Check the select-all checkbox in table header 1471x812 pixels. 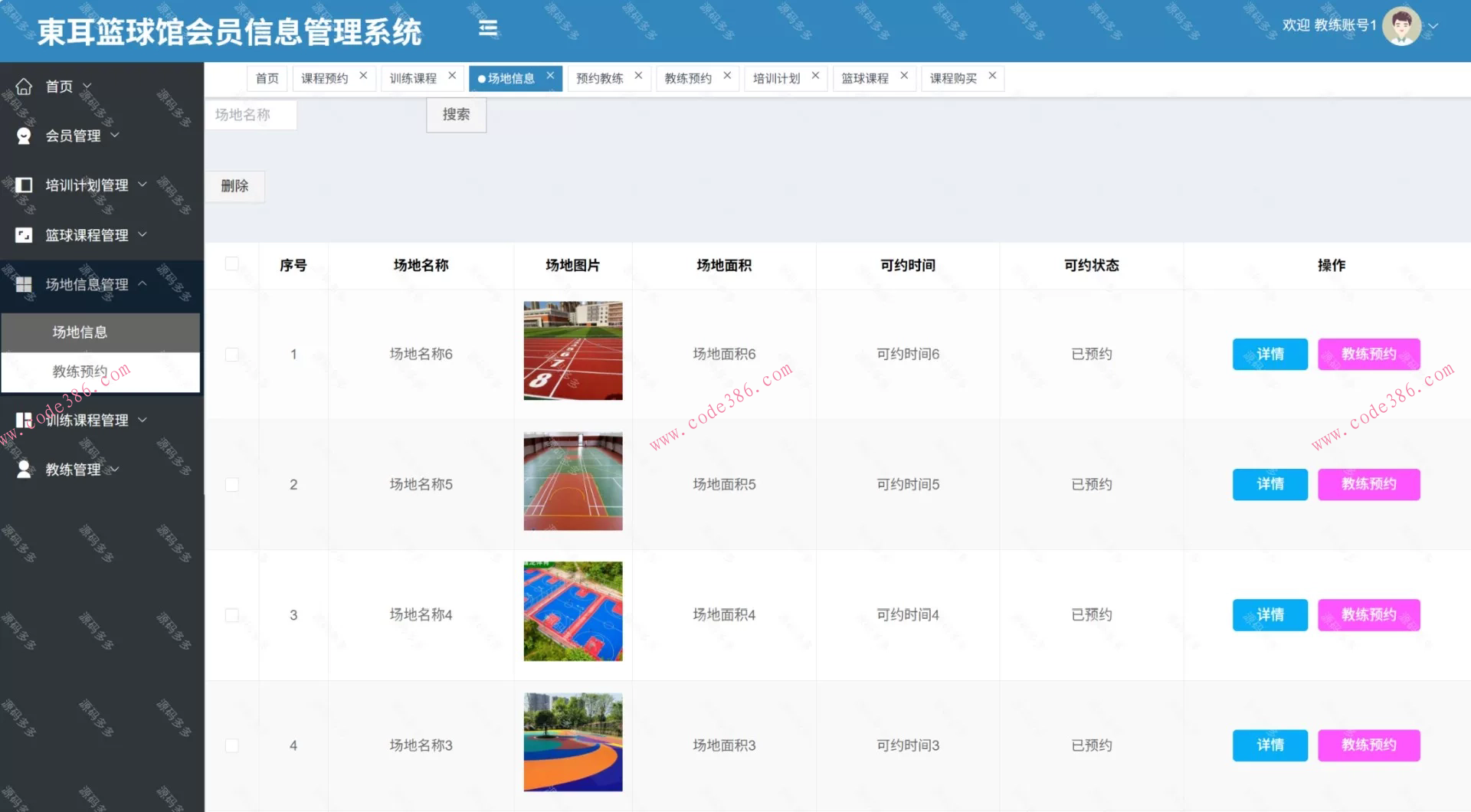232,263
